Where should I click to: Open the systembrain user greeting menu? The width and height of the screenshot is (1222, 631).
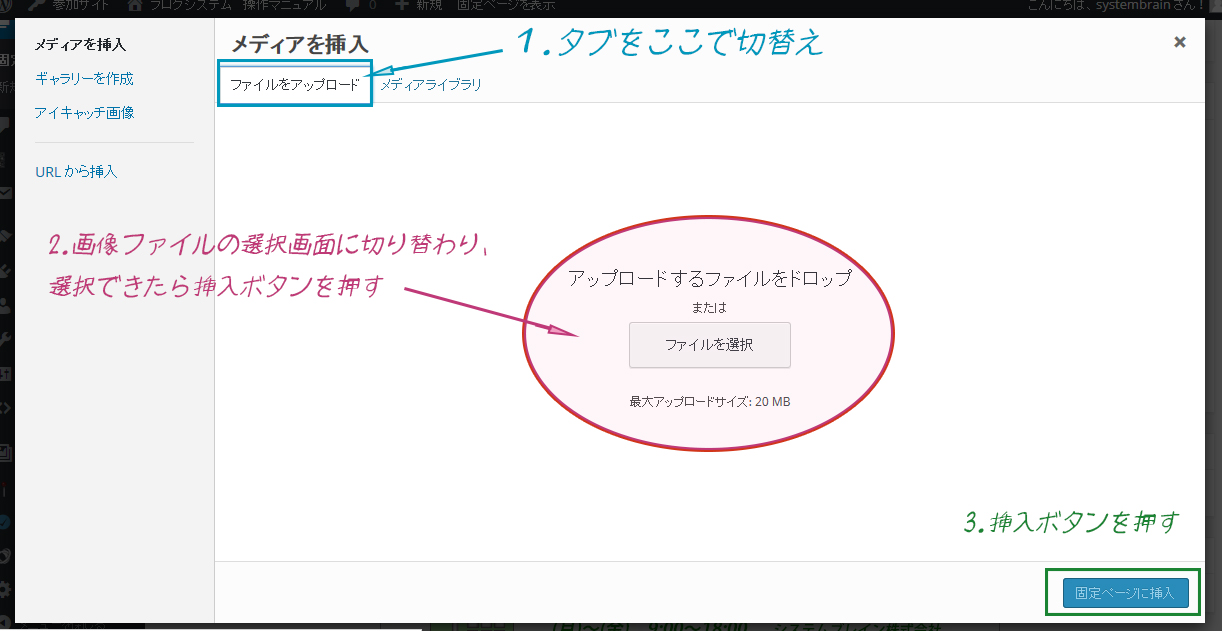click(x=1115, y=5)
